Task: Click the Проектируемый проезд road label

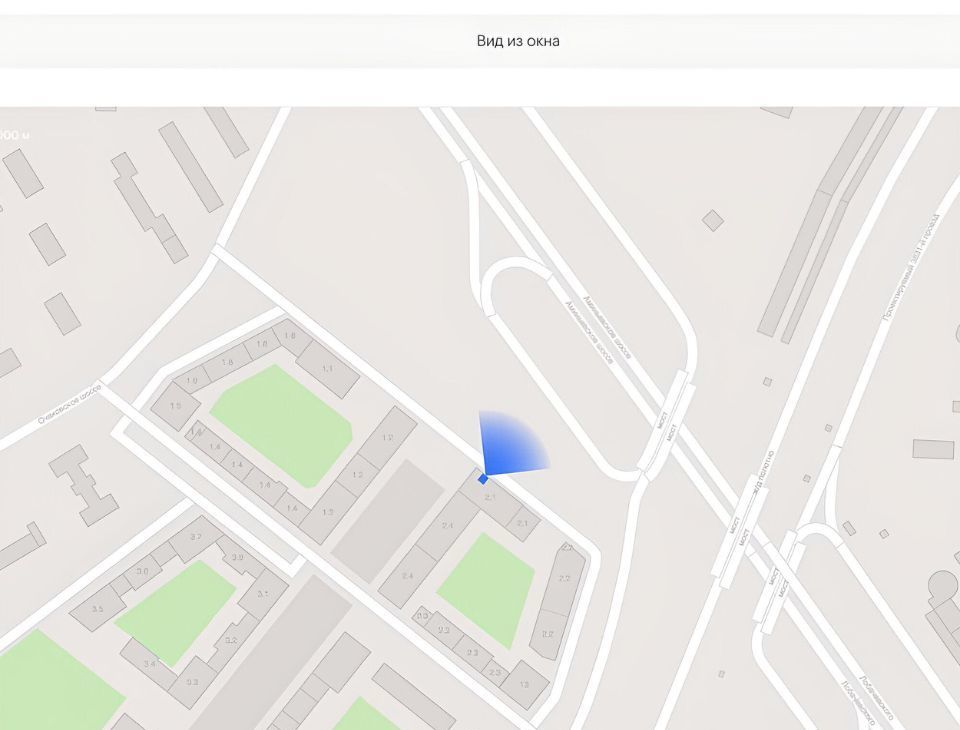Action: (x=910, y=267)
